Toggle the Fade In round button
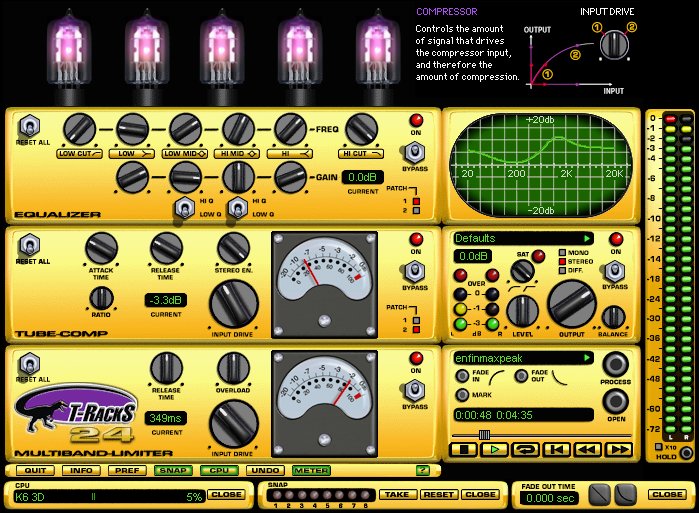 point(462,376)
